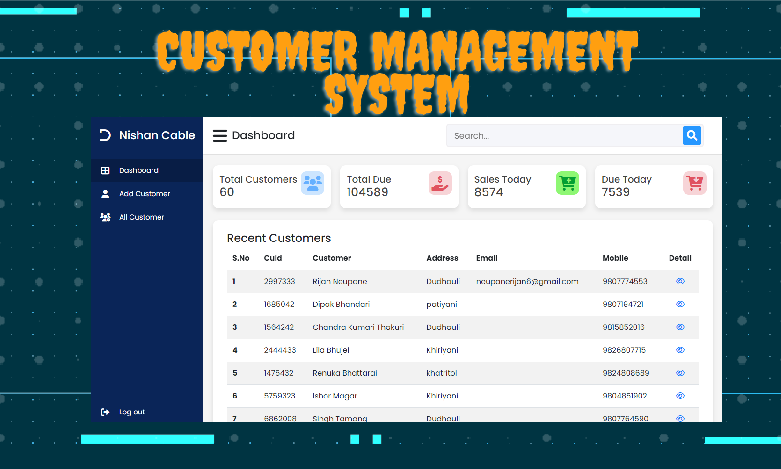Show details eye icon for Renuka Bhattarai
This screenshot has width=781, height=469.
tap(680, 373)
